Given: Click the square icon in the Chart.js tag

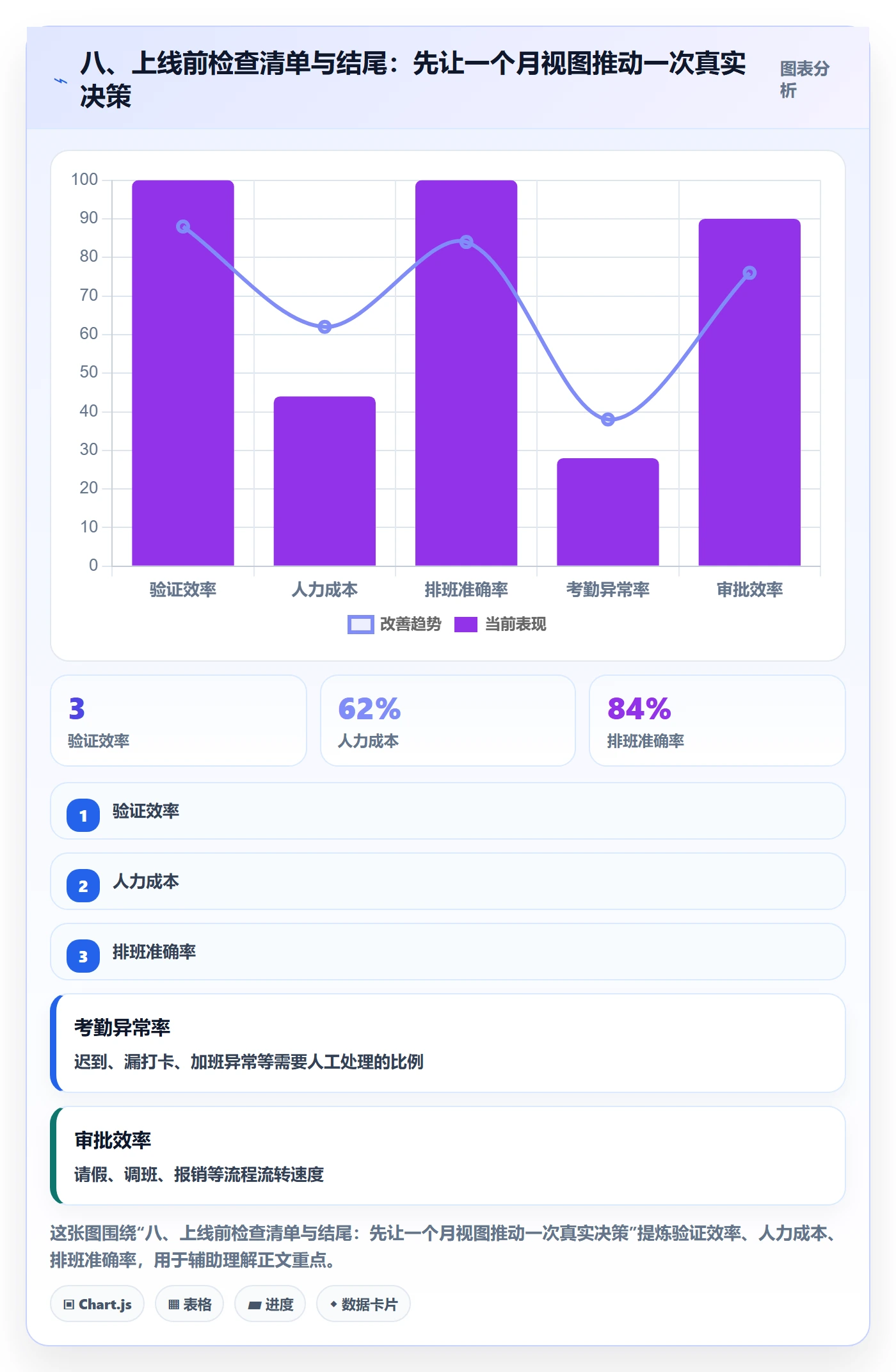Looking at the screenshot, I should 69,1304.
